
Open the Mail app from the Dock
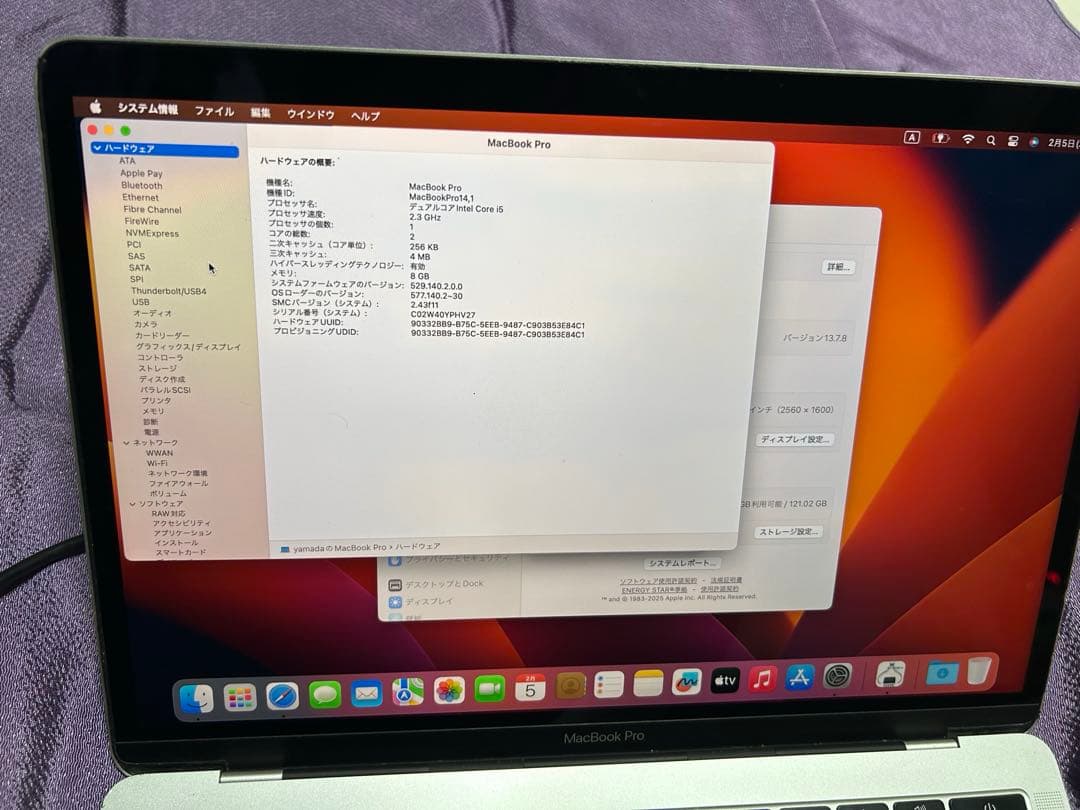pos(366,690)
